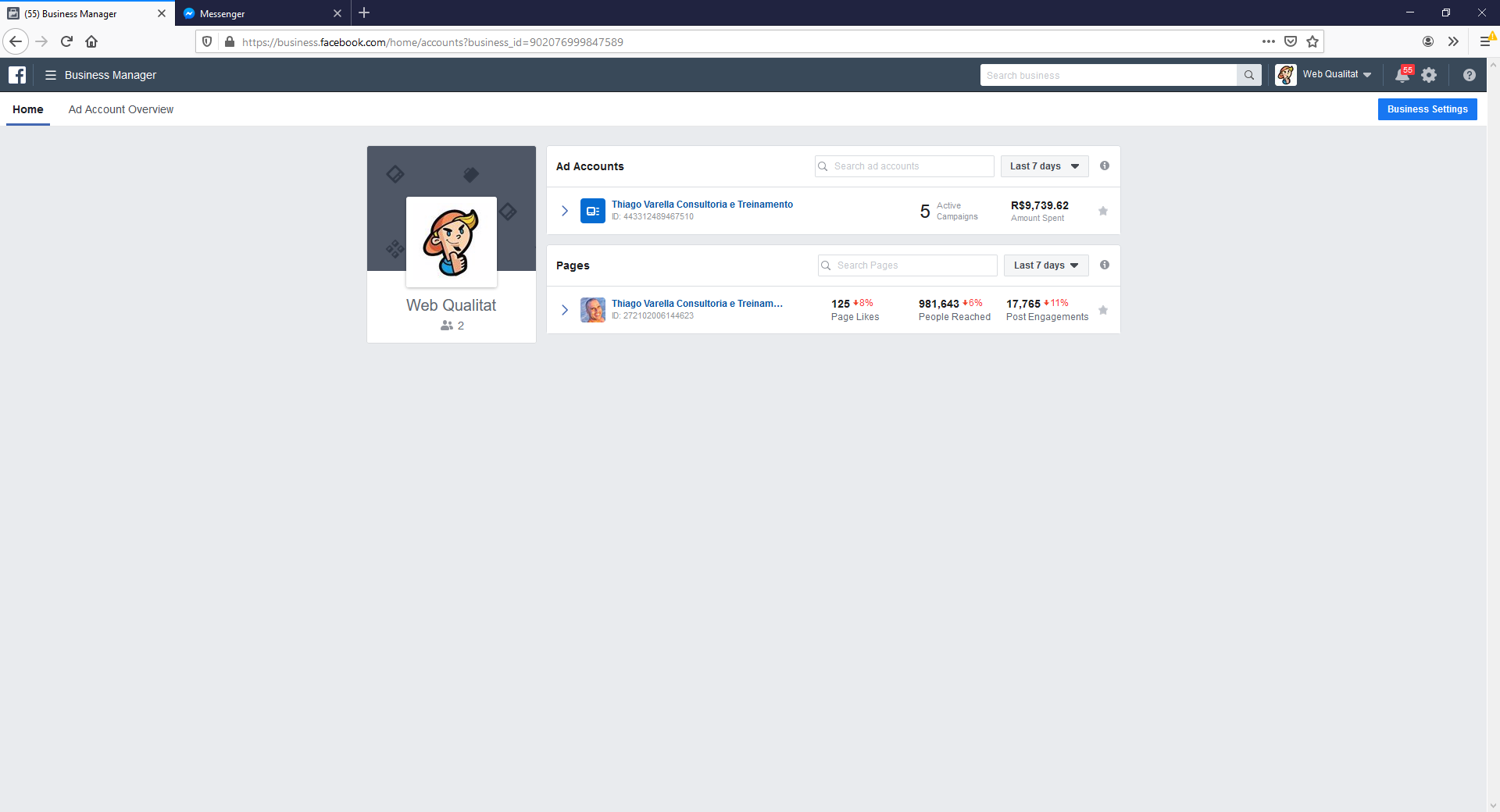Open the settings gear icon

[1429, 75]
